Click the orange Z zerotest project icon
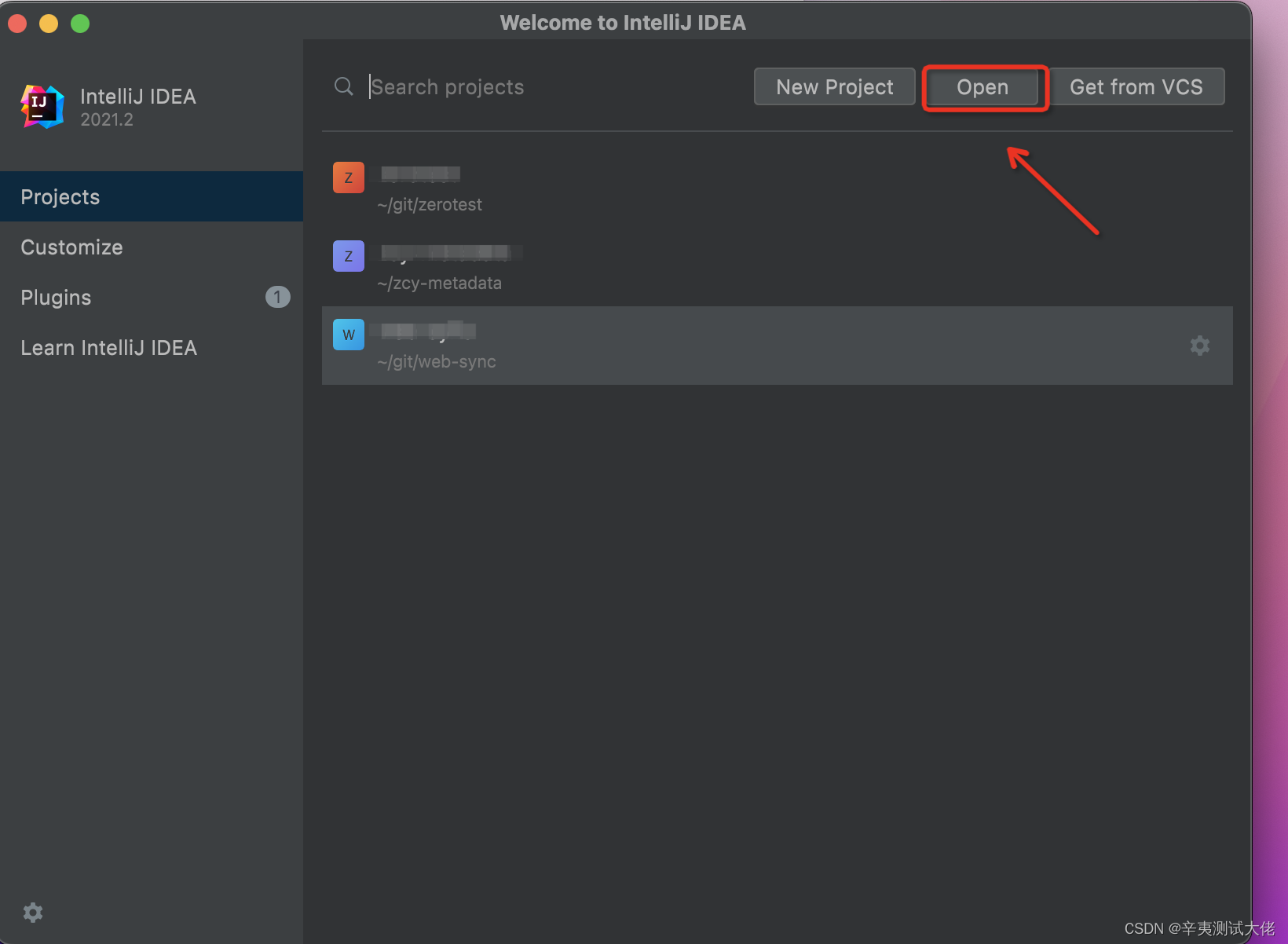 pos(349,177)
